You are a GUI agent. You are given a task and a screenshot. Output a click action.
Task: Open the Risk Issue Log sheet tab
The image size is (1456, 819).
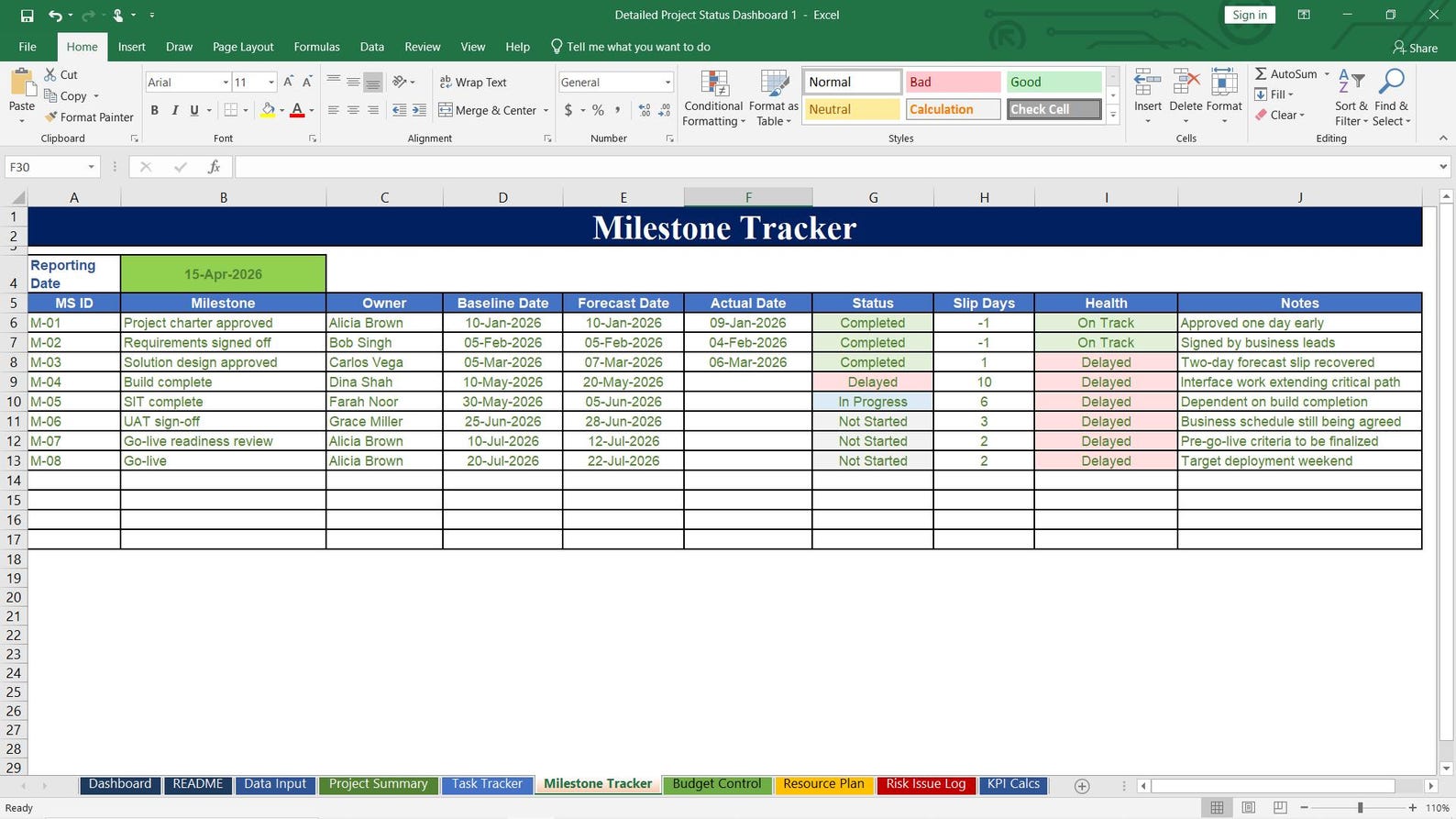click(x=926, y=784)
